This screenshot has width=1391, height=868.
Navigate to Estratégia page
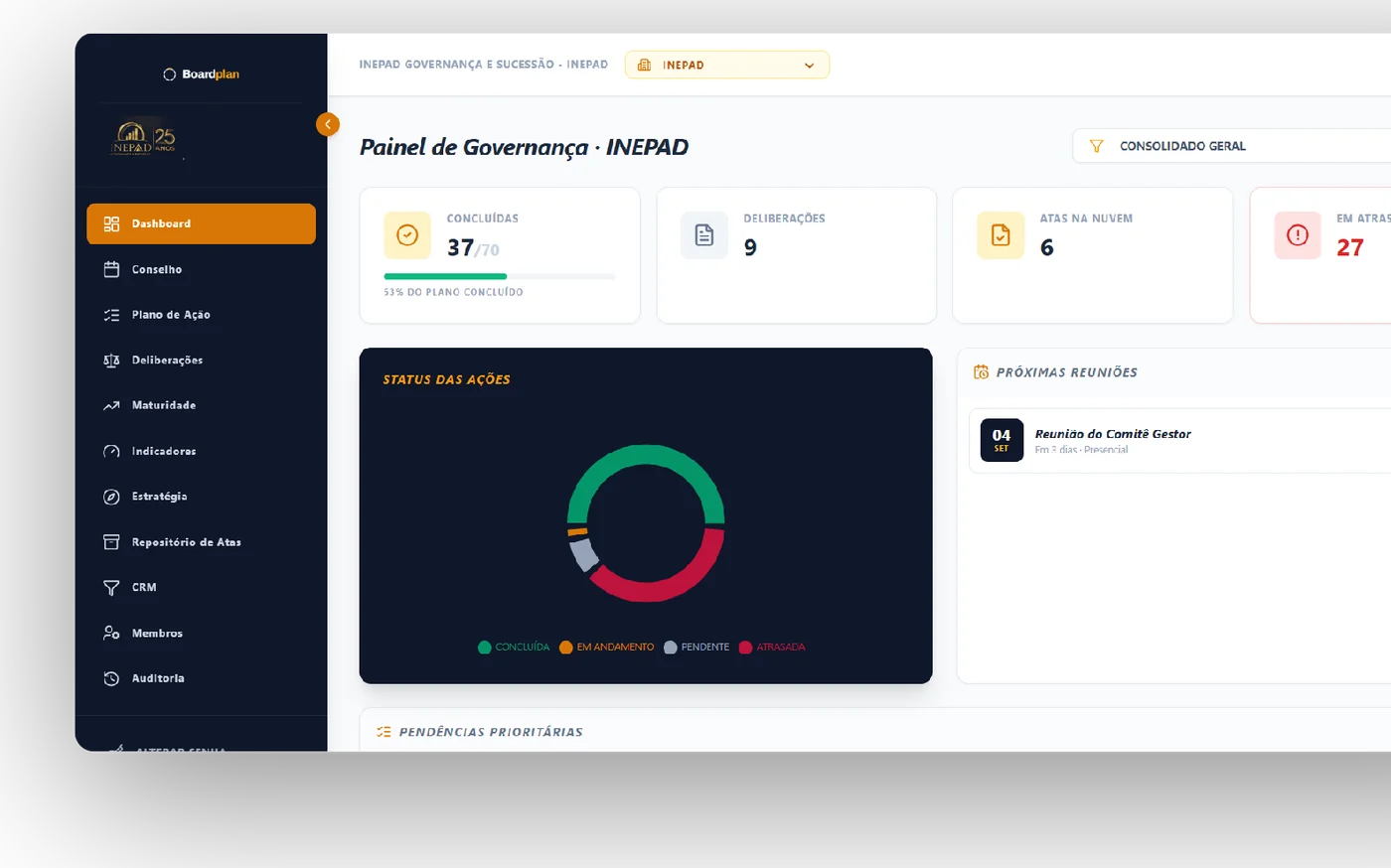201,497
